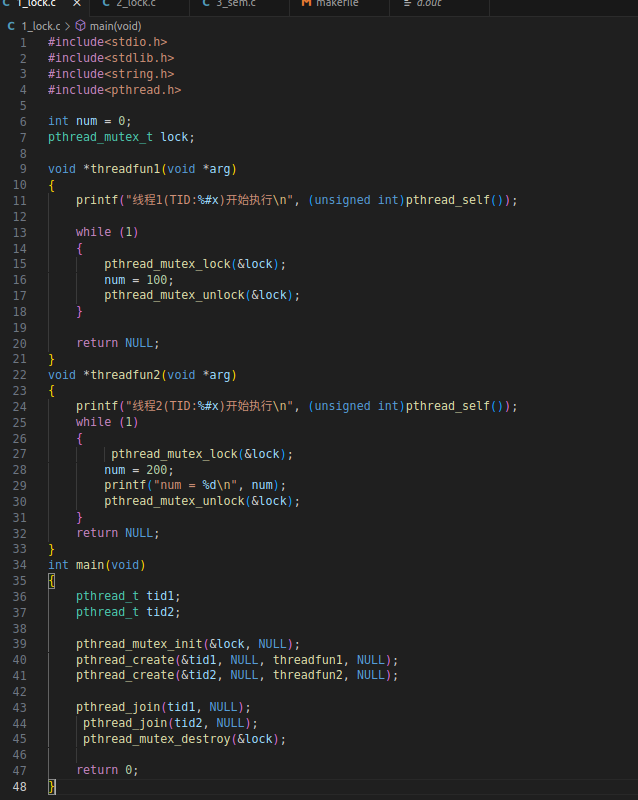Screen dimensions: 638x800
Task: Click the '#include<stdlib.h>' line
Action: [x=111, y=58]
